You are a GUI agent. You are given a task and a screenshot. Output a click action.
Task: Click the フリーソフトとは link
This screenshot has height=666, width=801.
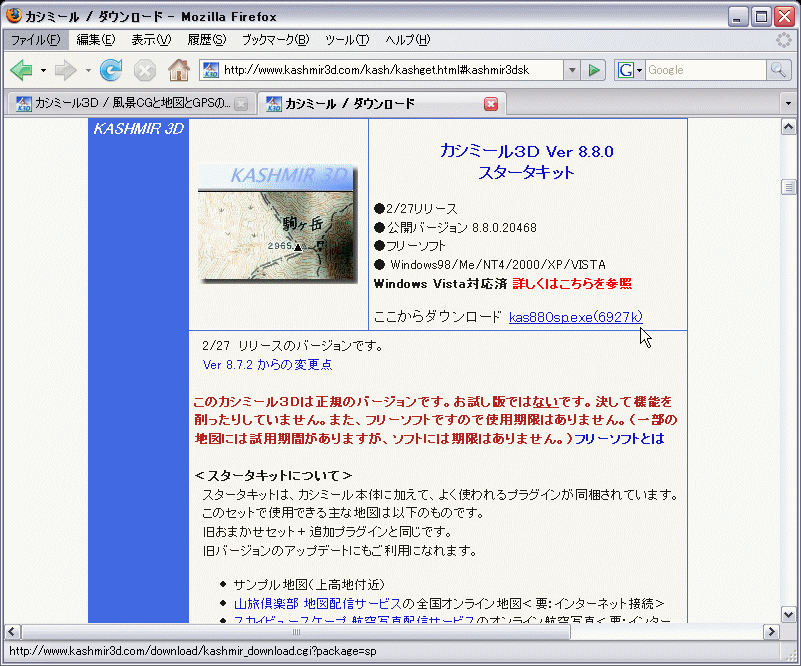coord(619,439)
